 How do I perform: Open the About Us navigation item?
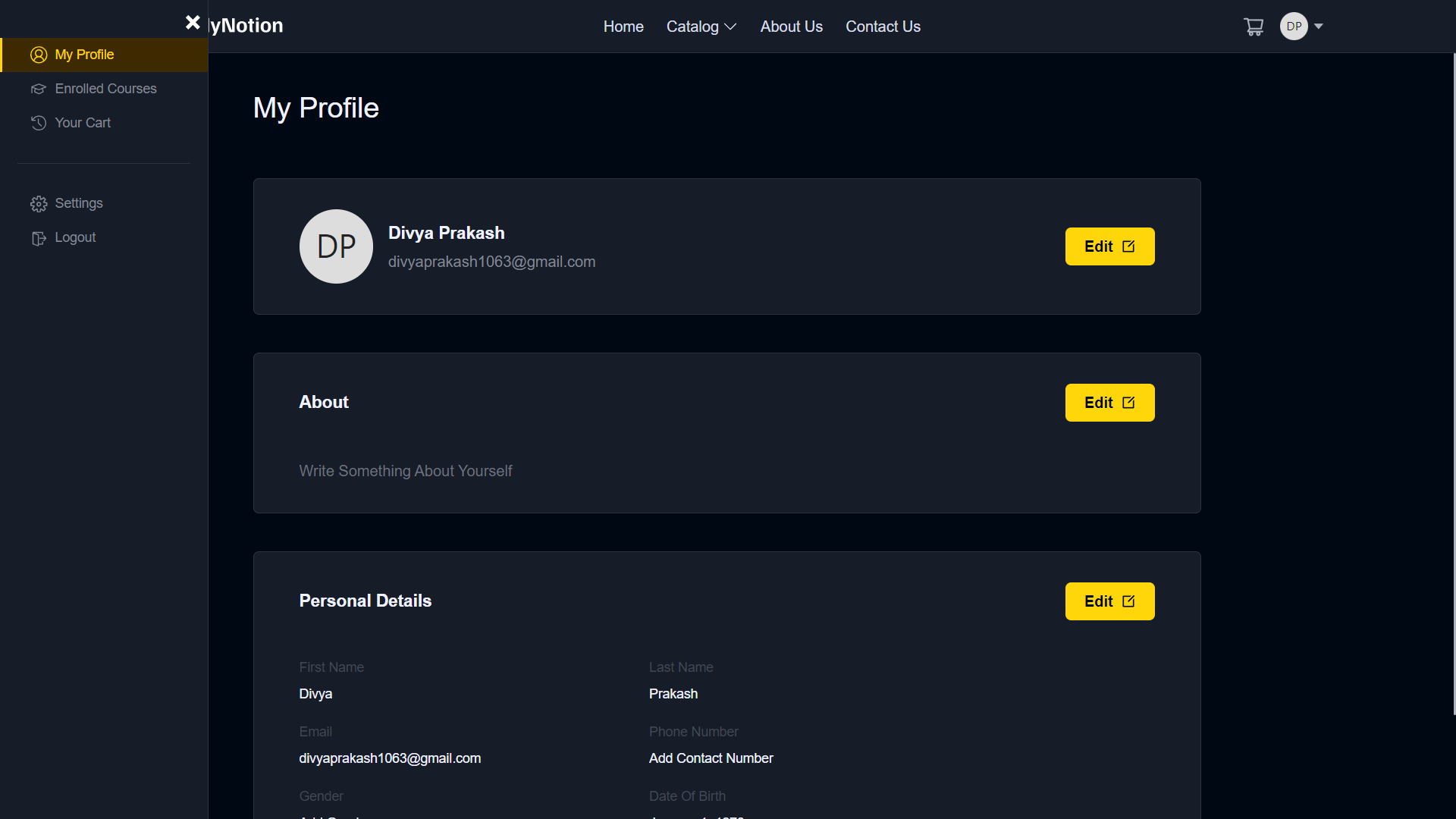coord(791,26)
